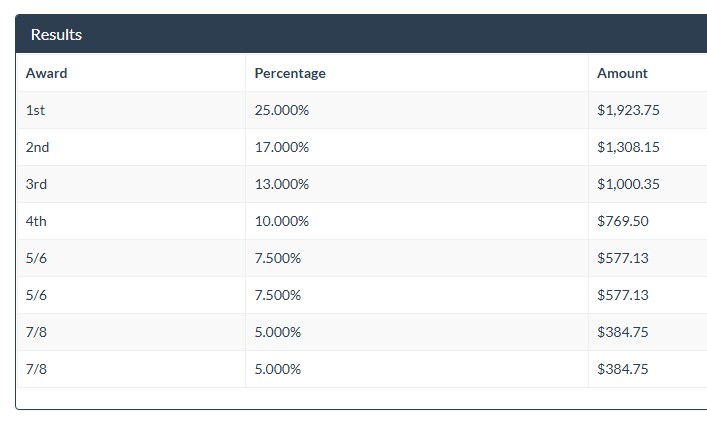Click the Award column header

(47, 73)
